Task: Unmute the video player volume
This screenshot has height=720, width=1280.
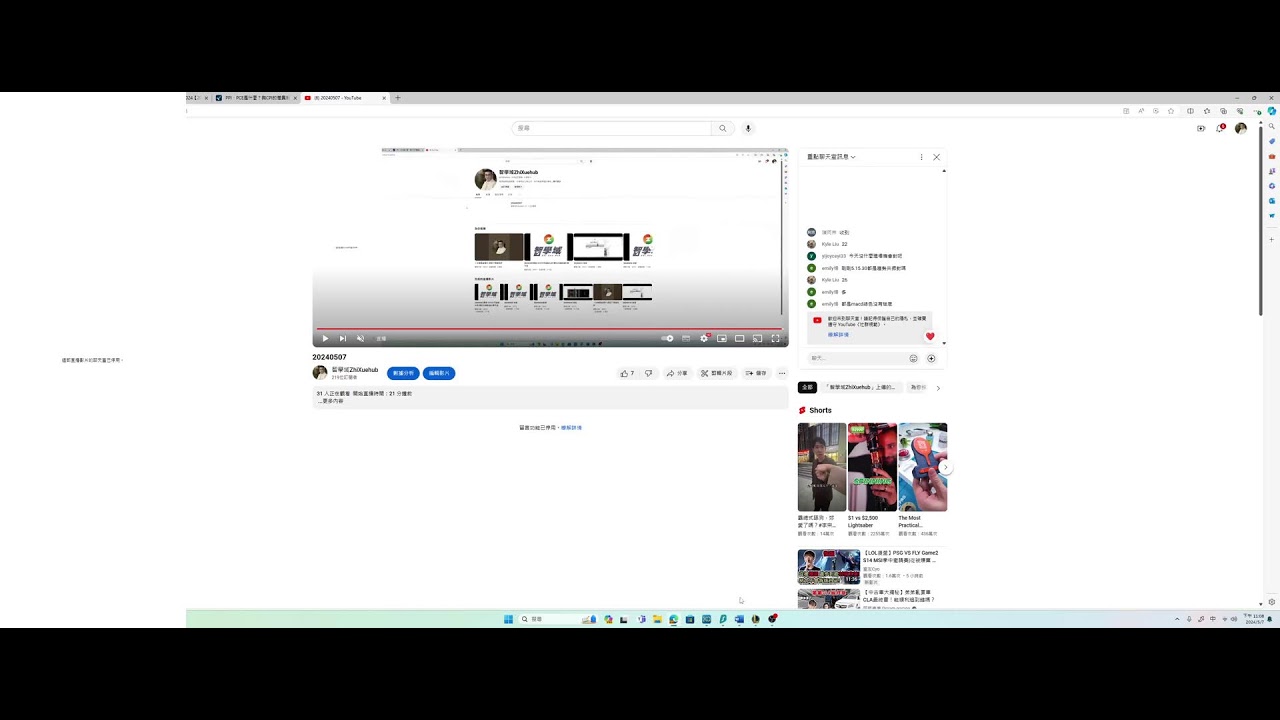Action: click(360, 339)
